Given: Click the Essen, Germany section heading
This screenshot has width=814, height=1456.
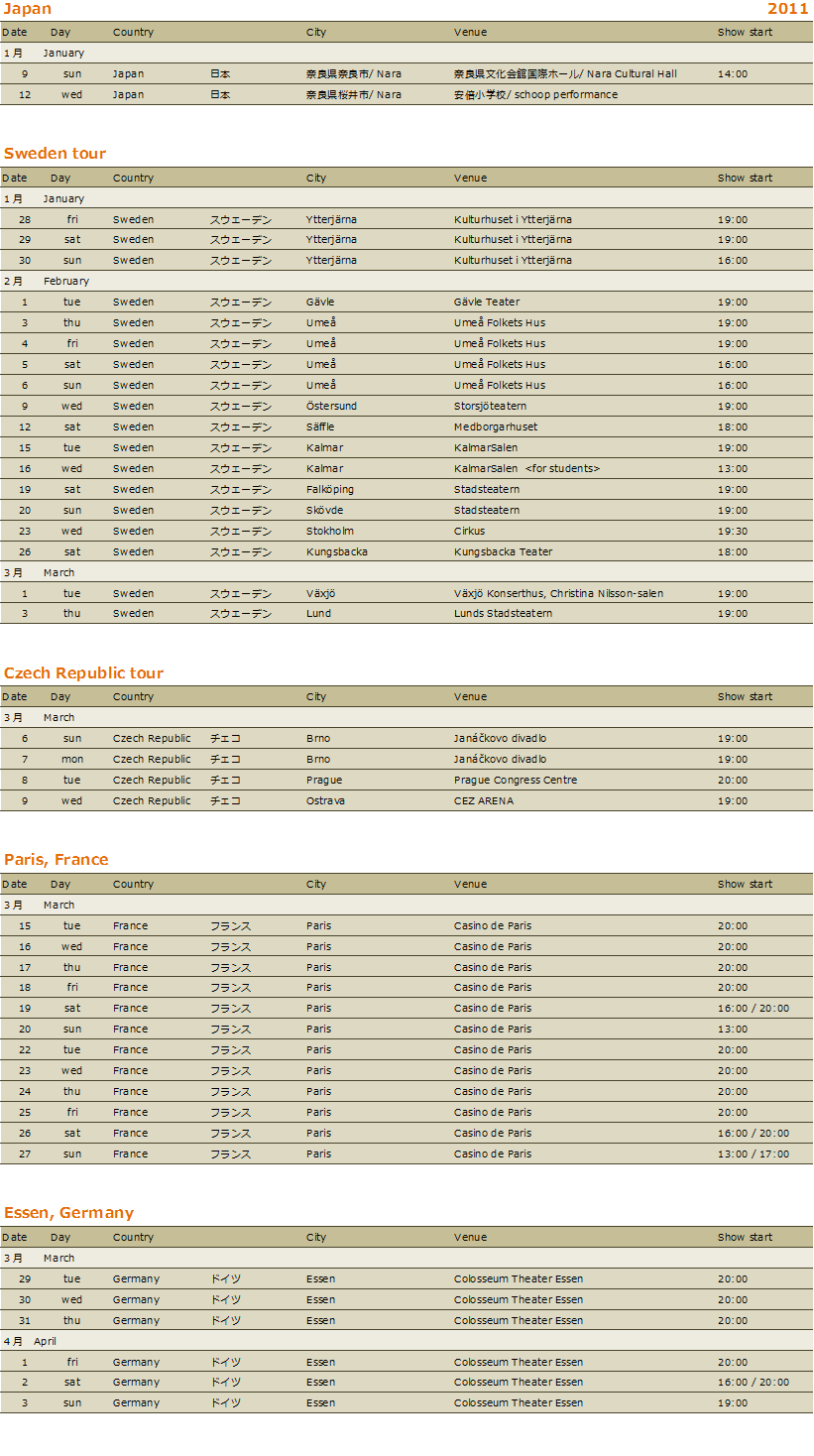Looking at the screenshot, I should point(68,1213).
